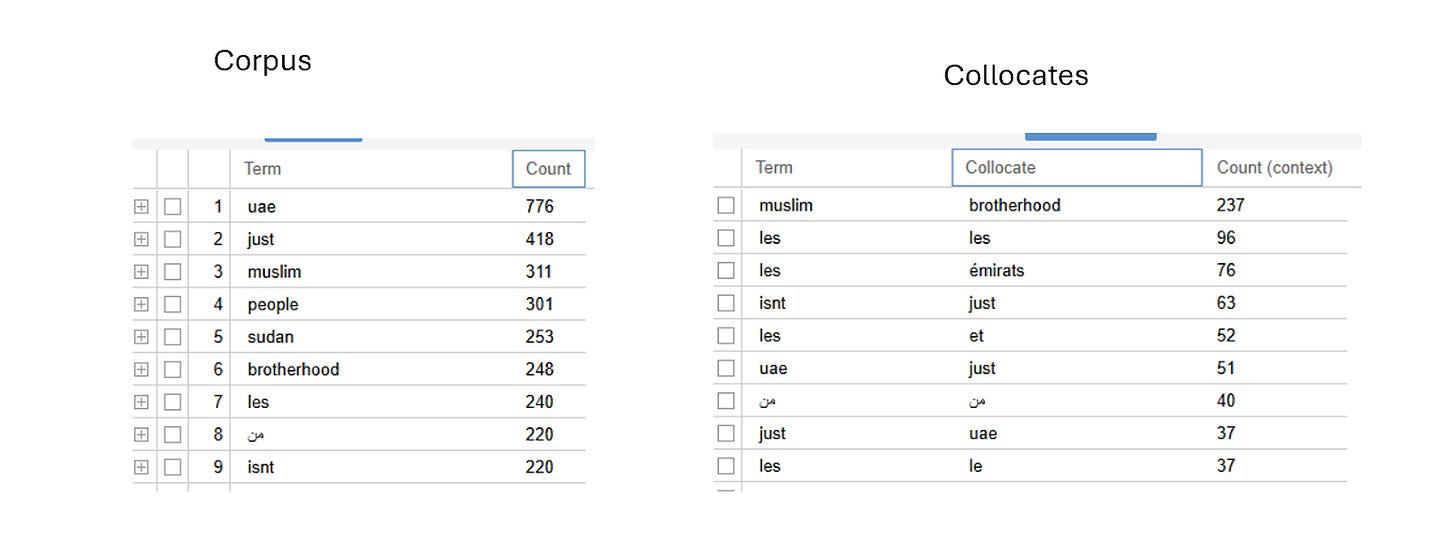Tick the muslim brotherhood collocate checkbox
1456x541 pixels.
pyautogui.click(x=726, y=205)
